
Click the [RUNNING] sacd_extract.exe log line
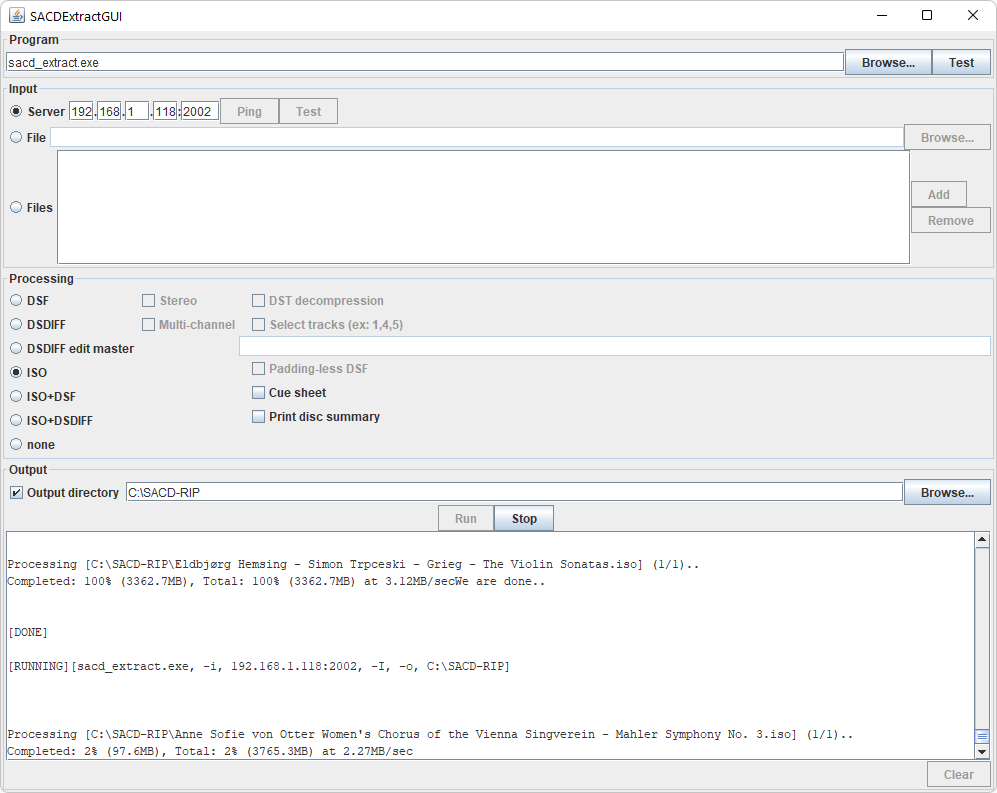pyautogui.click(x=258, y=666)
